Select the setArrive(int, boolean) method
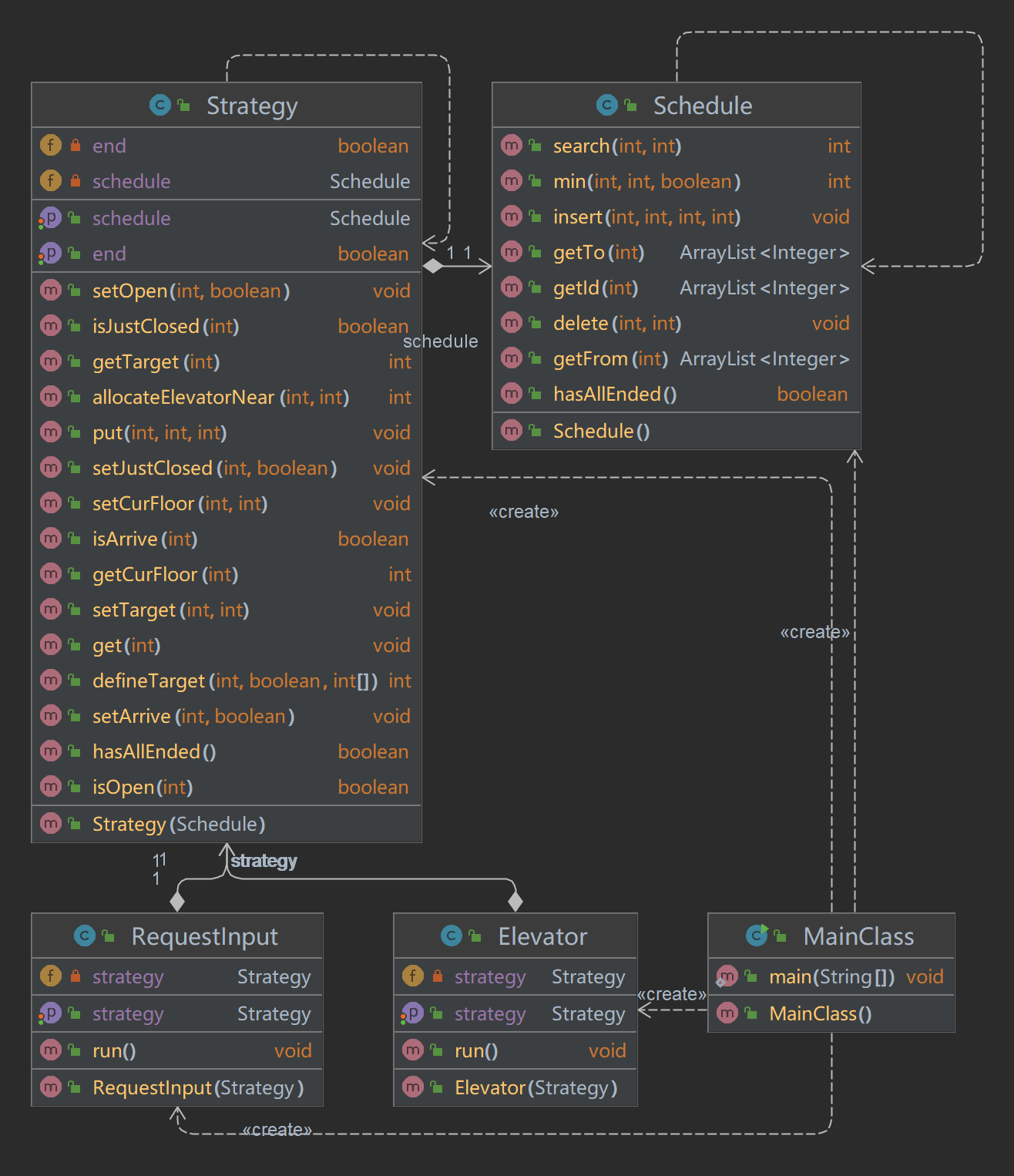This screenshot has width=1014, height=1176. tap(227, 716)
